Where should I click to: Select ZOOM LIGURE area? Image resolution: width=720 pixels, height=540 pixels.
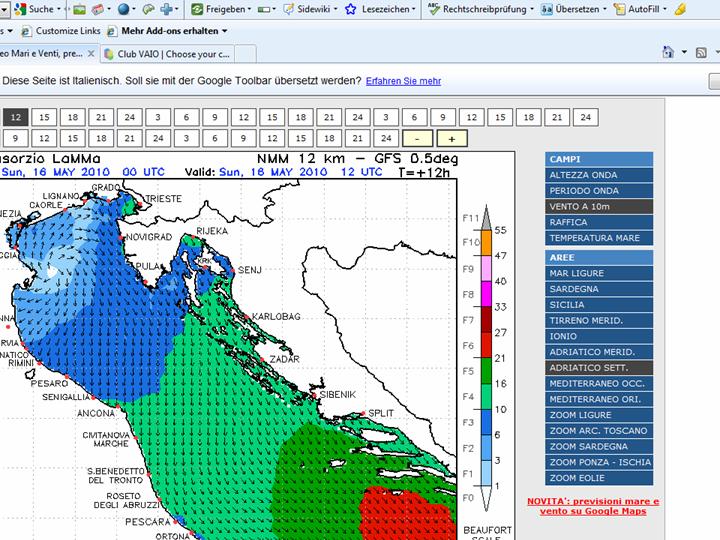tap(599, 415)
